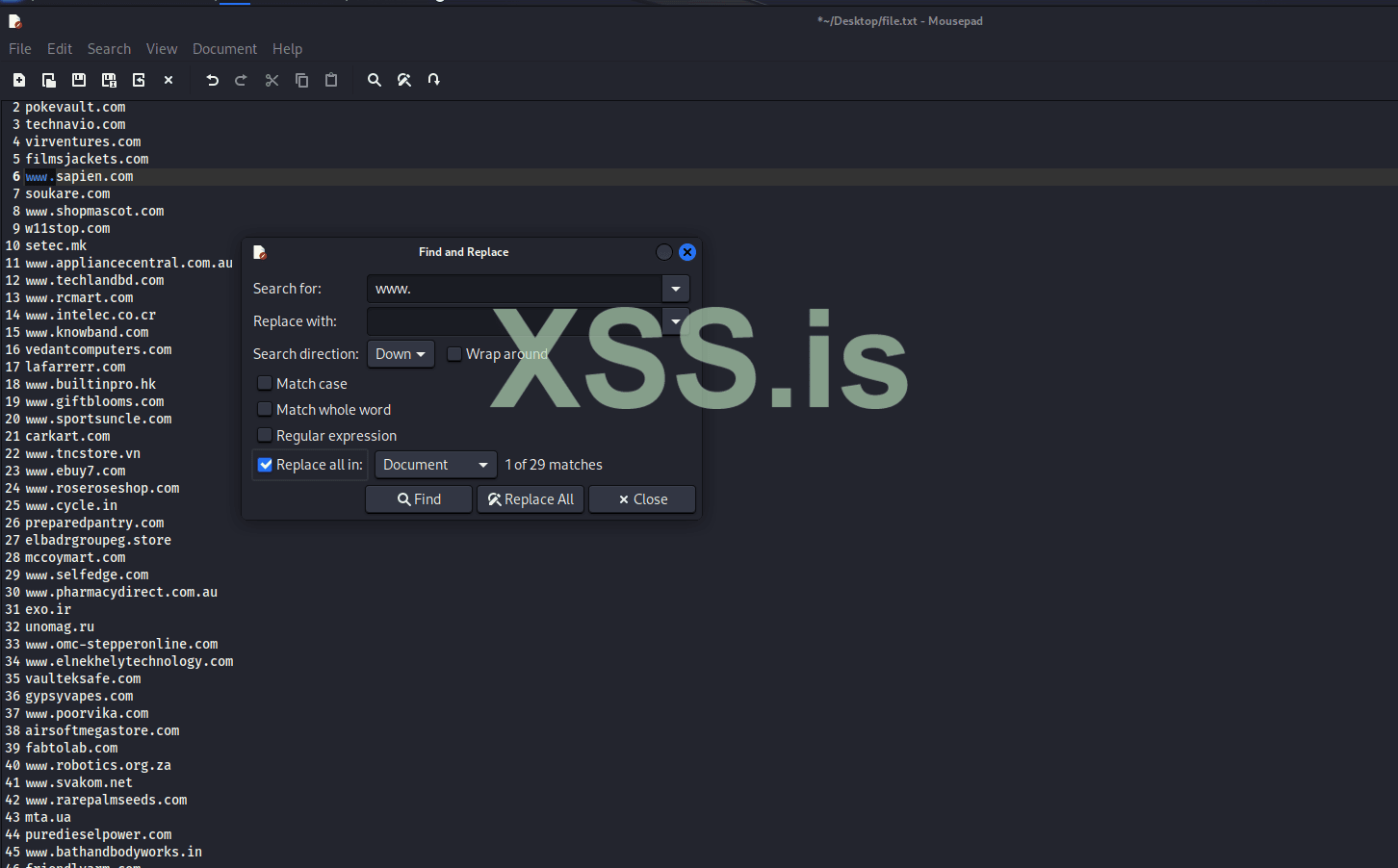This screenshot has height=868, width=1398.
Task: Click the line 'www.intelec.co.cr'
Action: tap(91, 315)
